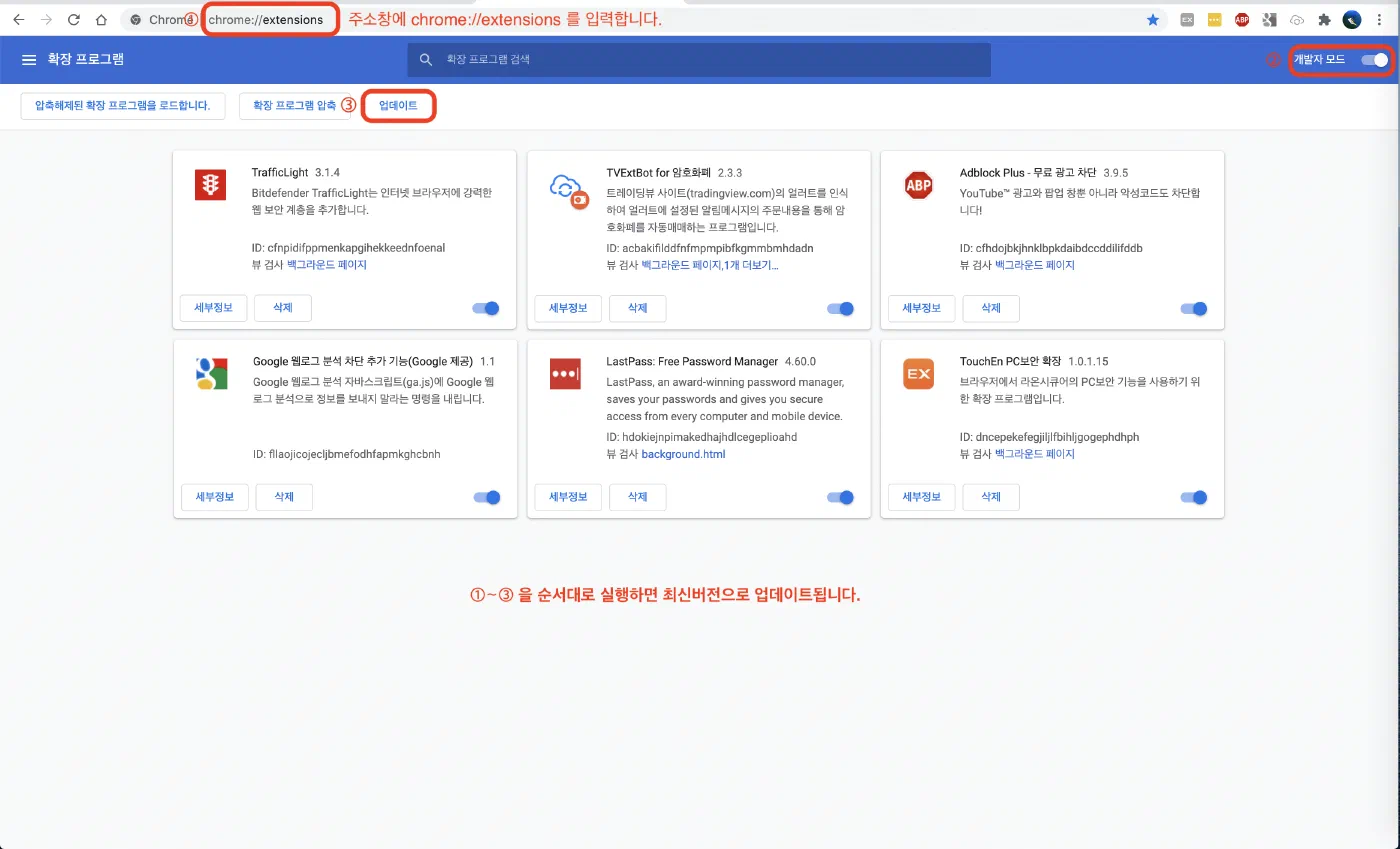
Task: Click the TVExtBot cloud toolbar icon
Action: tap(1297, 19)
